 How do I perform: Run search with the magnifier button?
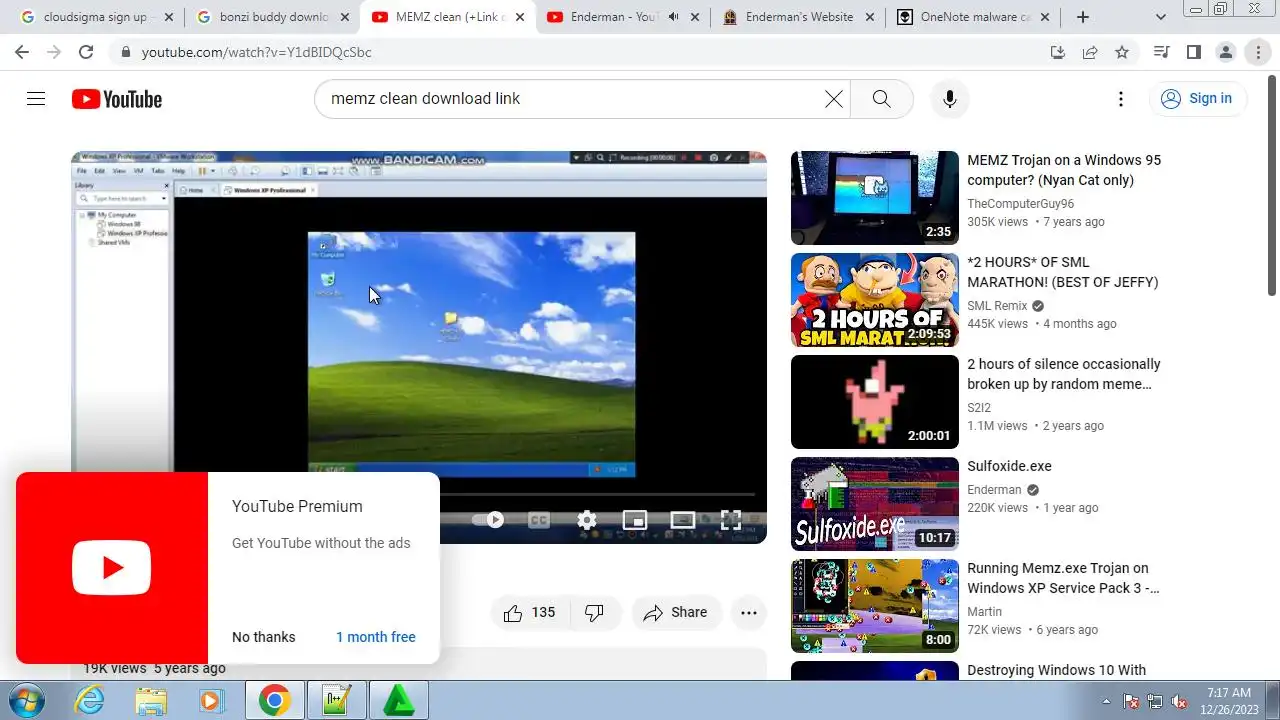pyautogui.click(x=881, y=98)
